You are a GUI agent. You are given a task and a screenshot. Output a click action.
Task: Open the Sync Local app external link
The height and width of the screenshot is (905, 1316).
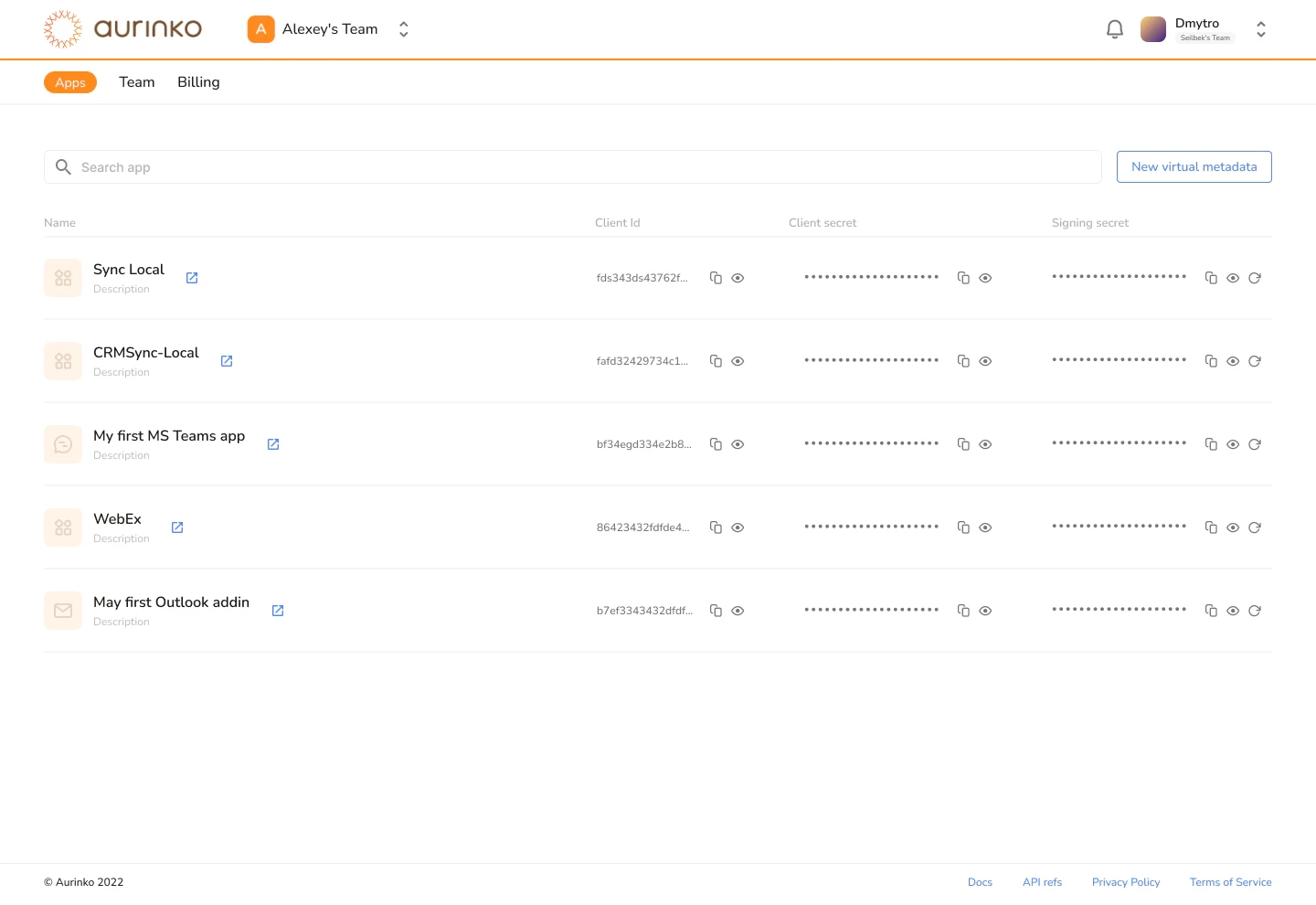coord(192,278)
